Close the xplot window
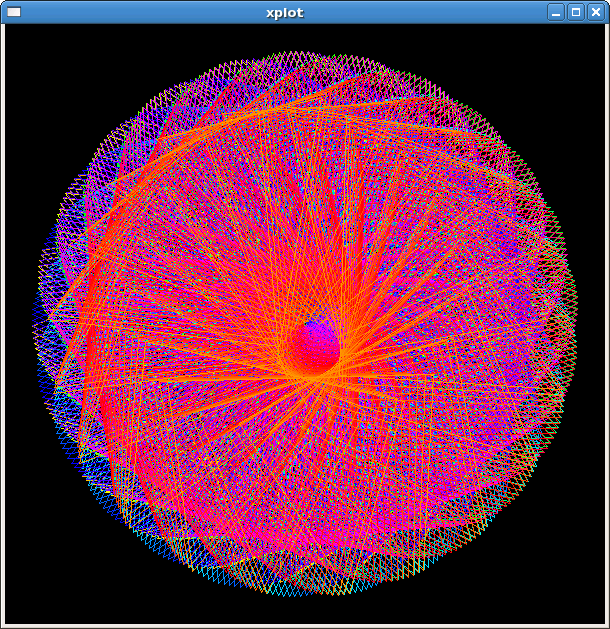This screenshot has width=610, height=629. (x=596, y=12)
